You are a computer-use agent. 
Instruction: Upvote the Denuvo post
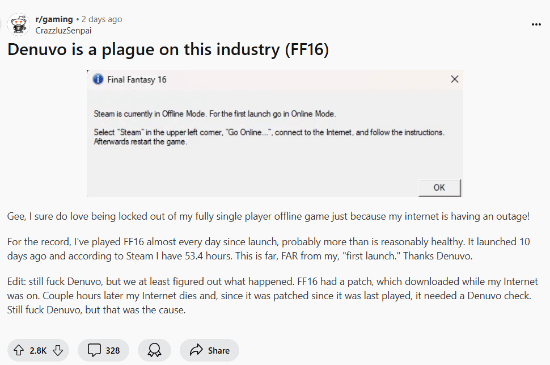click(19, 350)
